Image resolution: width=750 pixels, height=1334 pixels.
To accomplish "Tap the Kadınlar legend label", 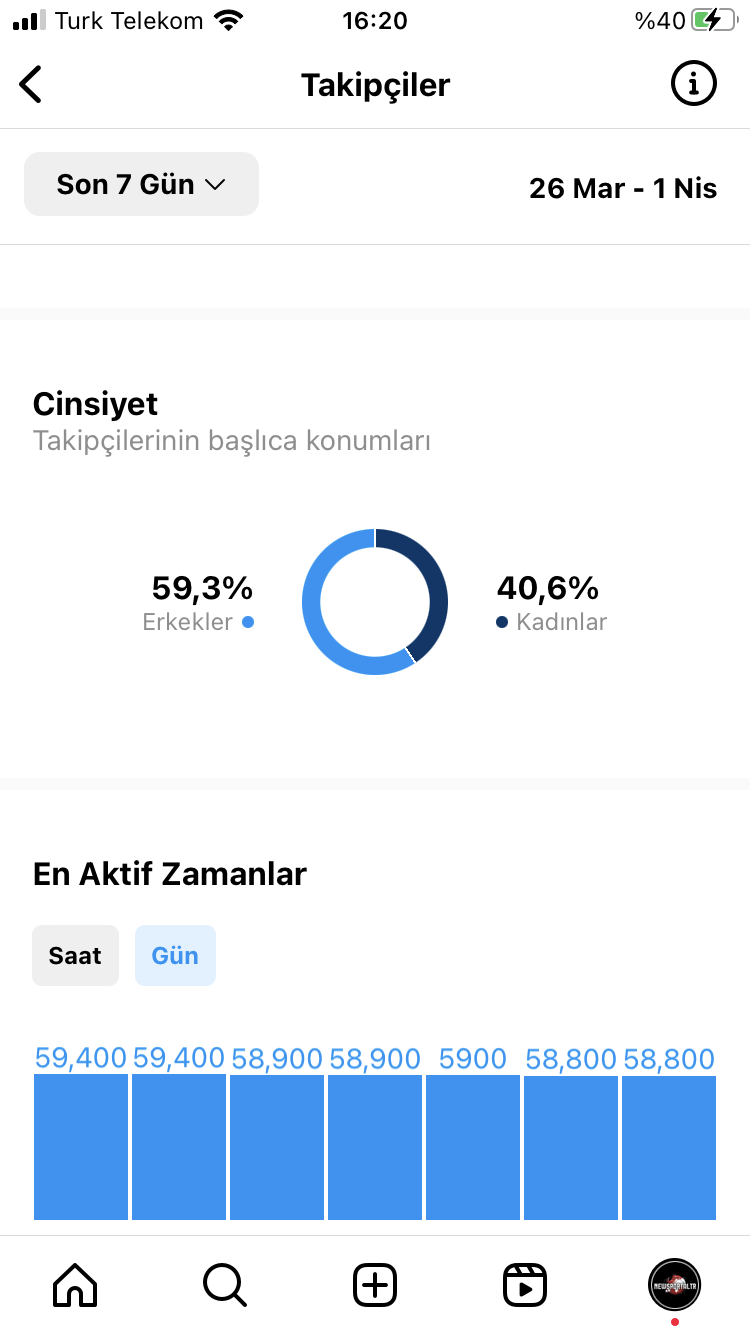I will (x=562, y=622).
